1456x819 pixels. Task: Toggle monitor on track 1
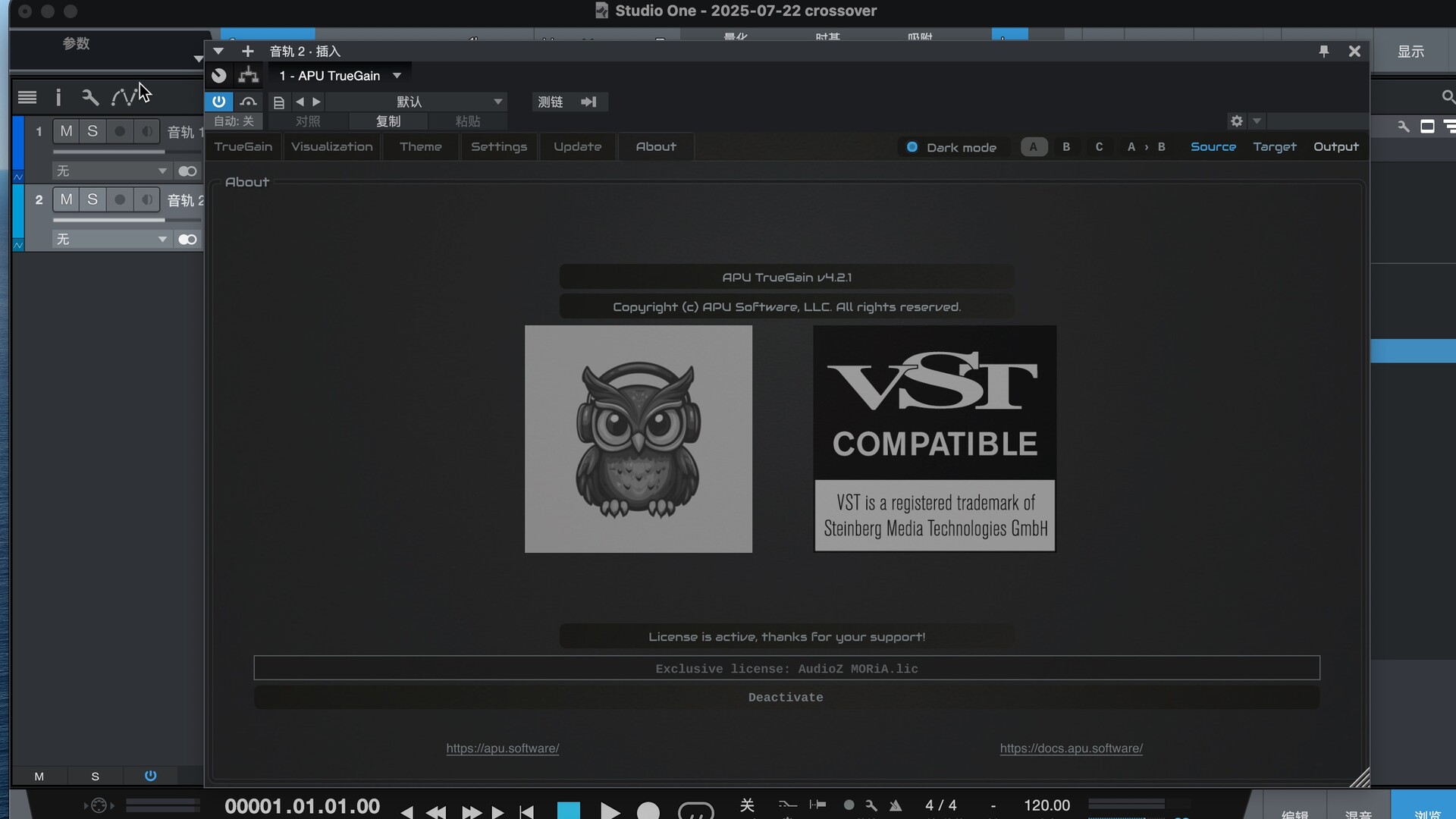147,131
